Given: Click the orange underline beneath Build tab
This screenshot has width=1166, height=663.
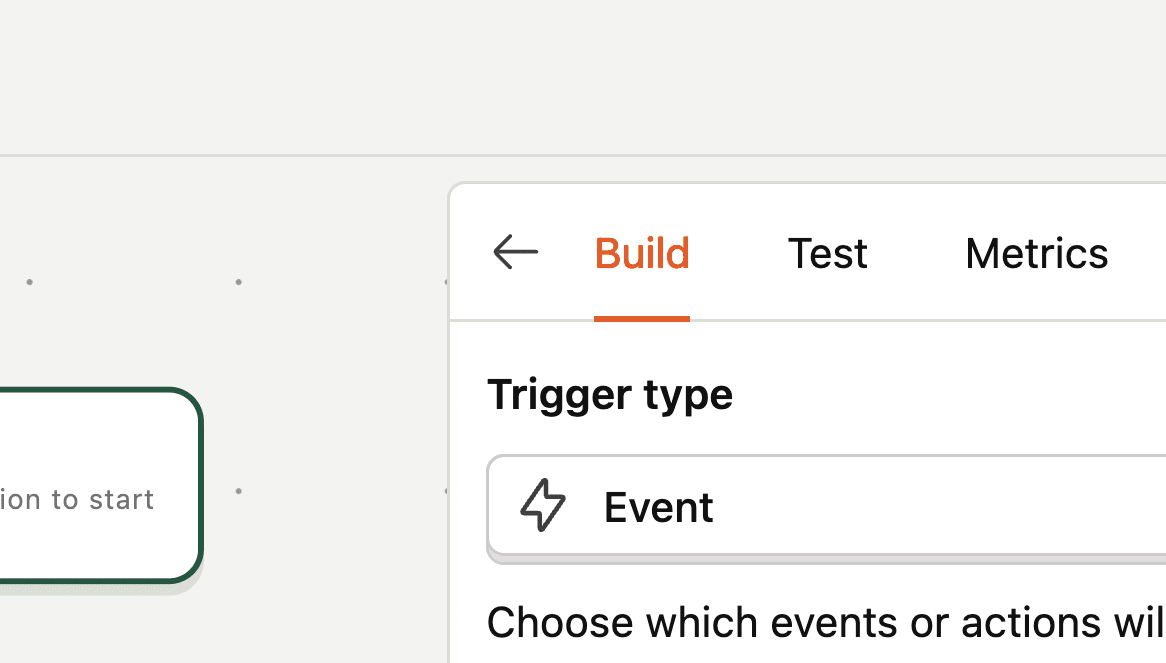Looking at the screenshot, I should point(642,319).
